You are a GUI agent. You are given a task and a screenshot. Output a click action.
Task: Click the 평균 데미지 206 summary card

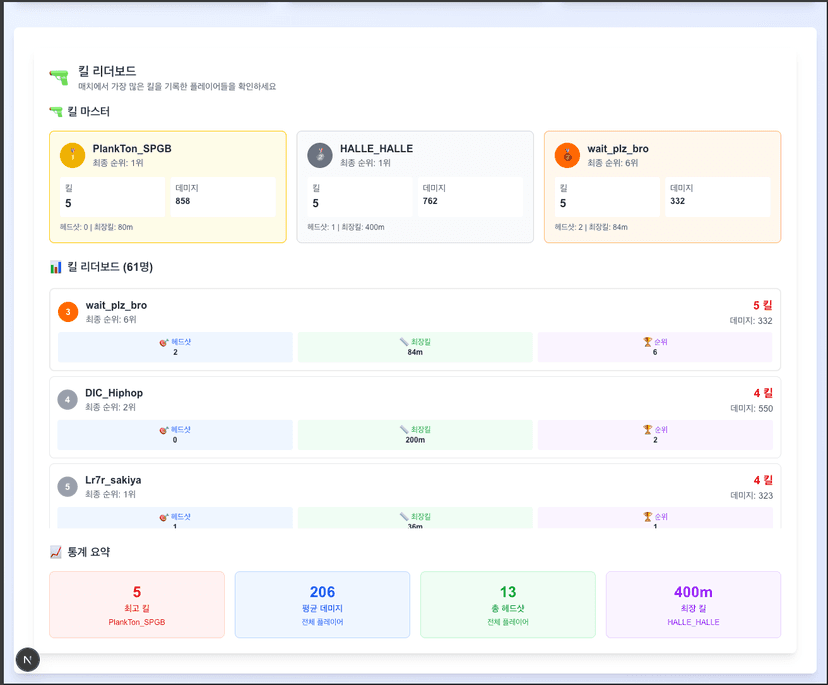pos(322,605)
